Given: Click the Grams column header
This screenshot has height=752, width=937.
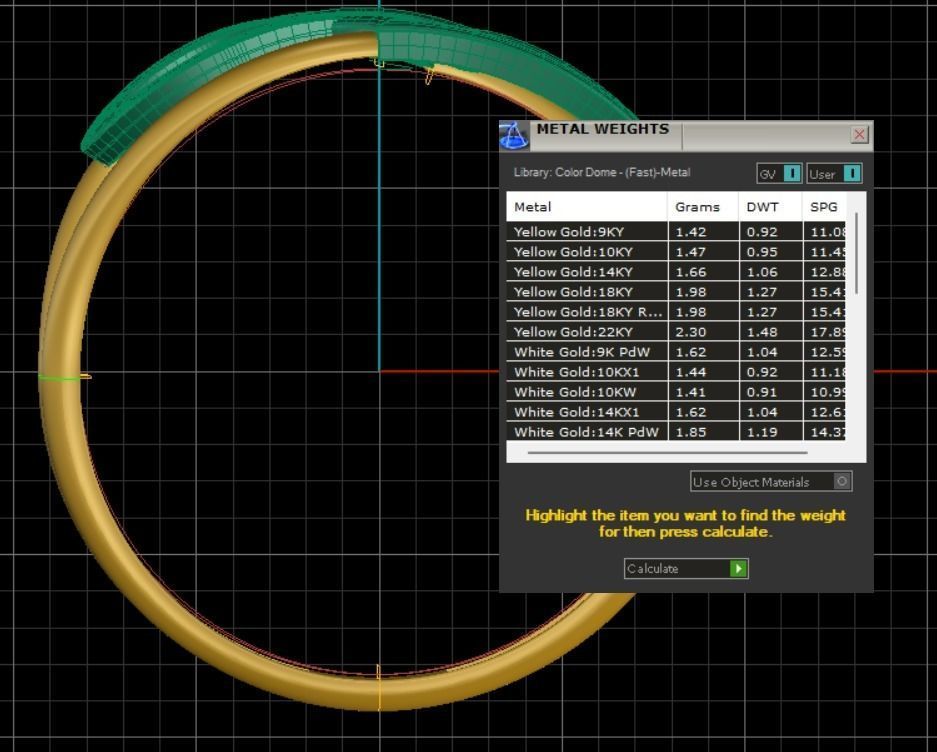Looking at the screenshot, I should pos(703,207).
